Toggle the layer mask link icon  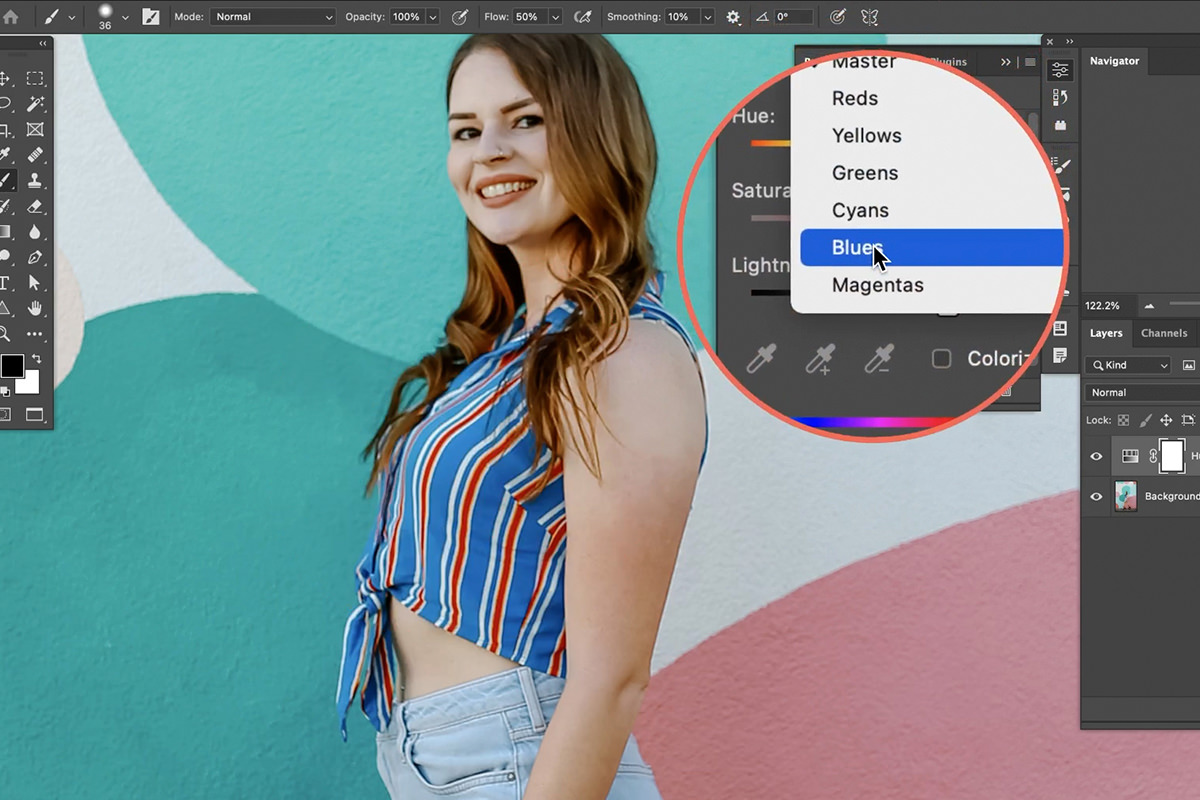click(1152, 456)
